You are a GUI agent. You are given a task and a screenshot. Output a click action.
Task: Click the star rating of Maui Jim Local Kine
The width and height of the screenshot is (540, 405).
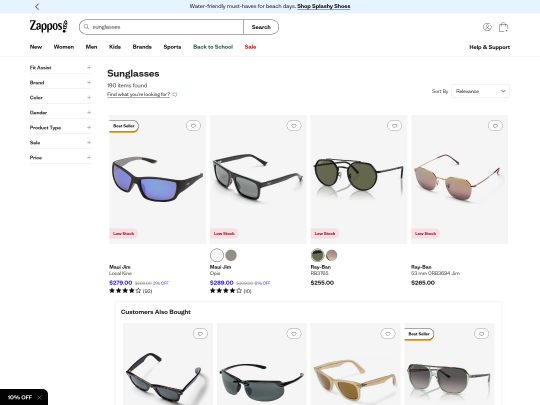click(125, 291)
